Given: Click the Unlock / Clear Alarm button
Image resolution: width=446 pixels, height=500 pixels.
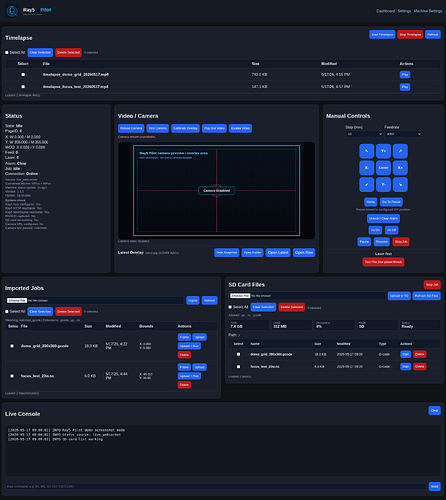Looking at the screenshot, I should [383, 218].
